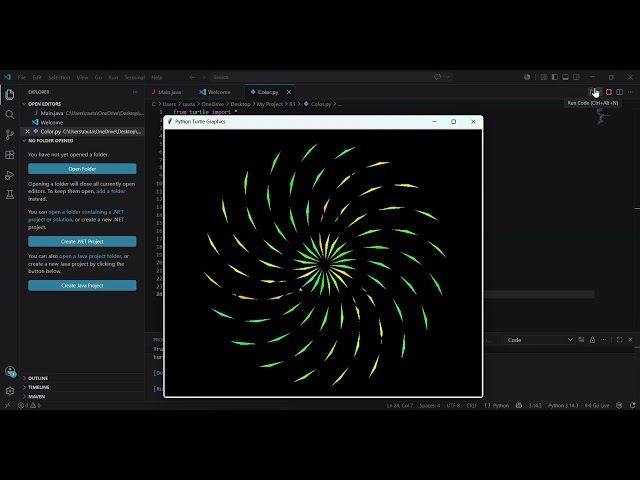This screenshot has height=480, width=640.
Task: Click the circular status icon in title bar
Action: 527,77
